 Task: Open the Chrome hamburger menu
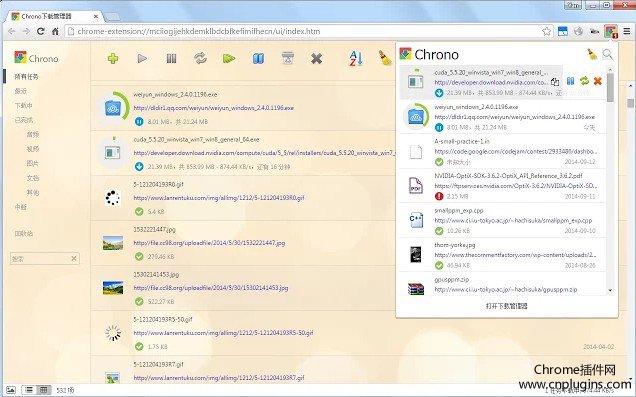point(627,31)
